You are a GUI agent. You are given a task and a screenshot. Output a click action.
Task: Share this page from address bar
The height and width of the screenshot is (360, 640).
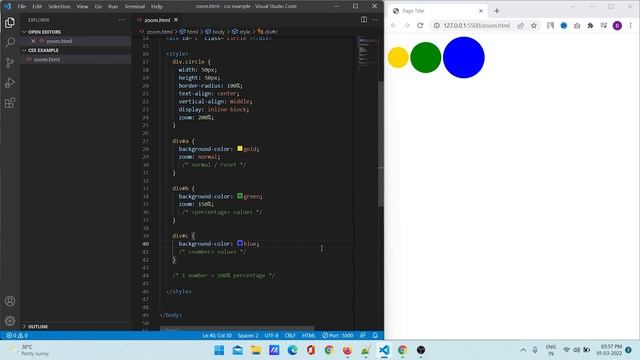(520, 25)
